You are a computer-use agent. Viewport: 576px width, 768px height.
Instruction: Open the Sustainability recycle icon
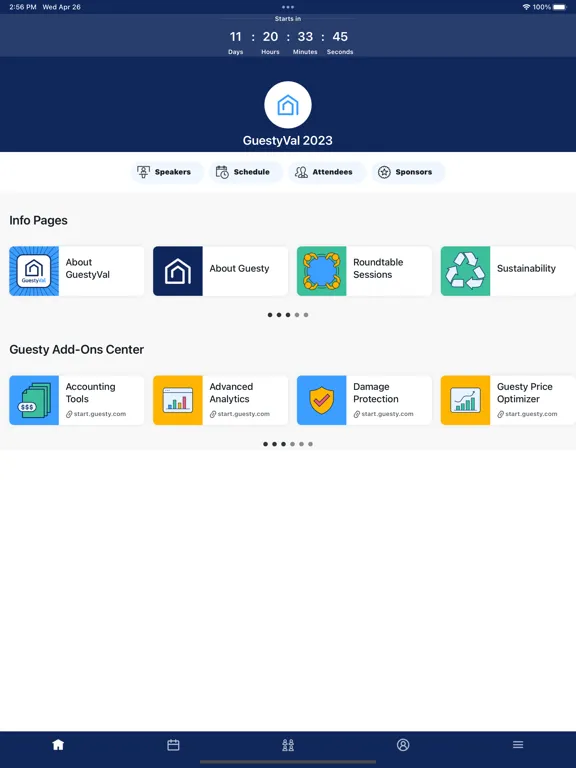coord(465,271)
